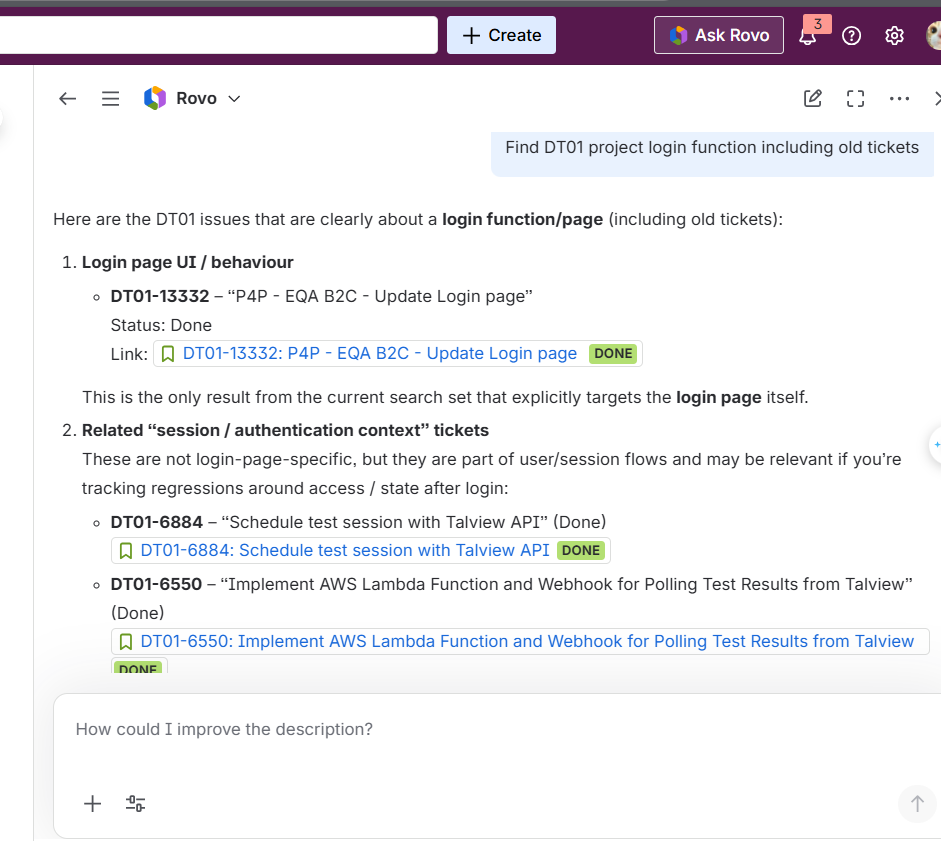Open prompt customization sliders icon
The image size is (941, 841).
pos(136,803)
